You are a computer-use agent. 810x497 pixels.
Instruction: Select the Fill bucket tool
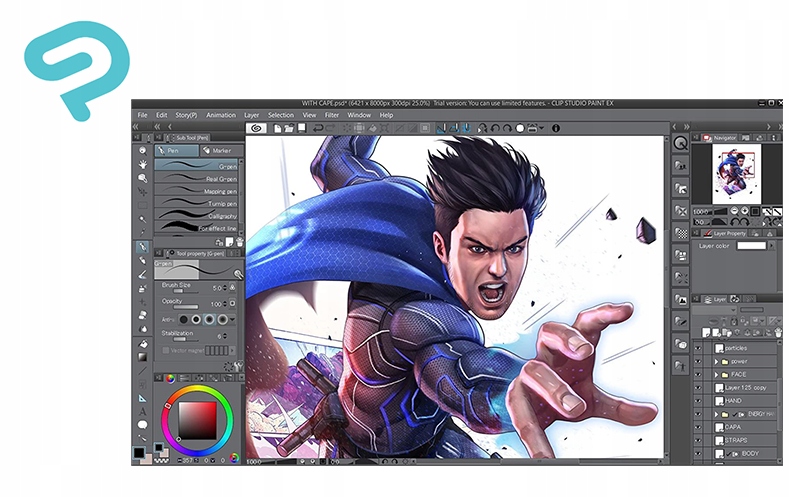pyautogui.click(x=142, y=343)
